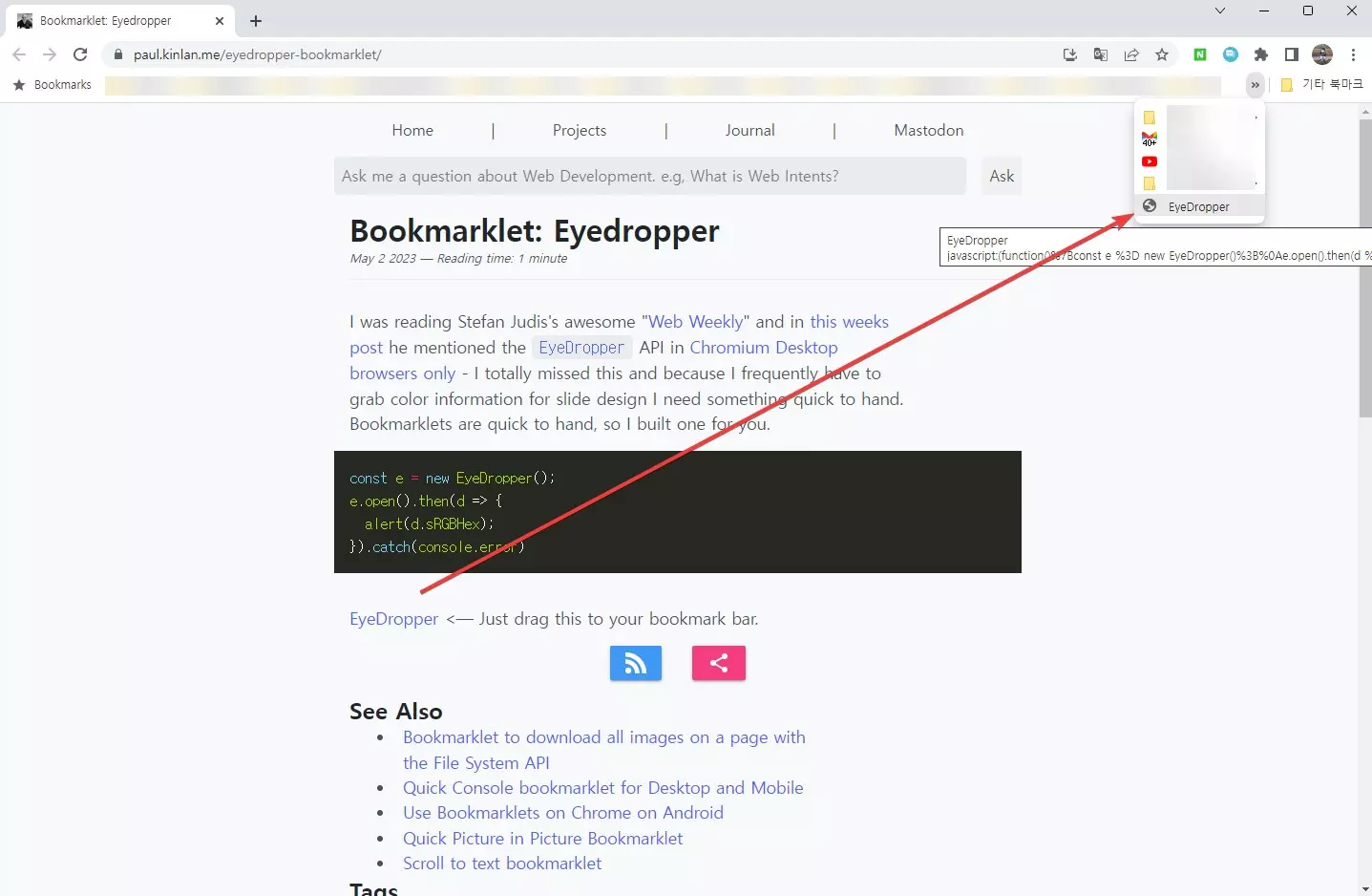Go to Home in site navigation

(x=412, y=130)
